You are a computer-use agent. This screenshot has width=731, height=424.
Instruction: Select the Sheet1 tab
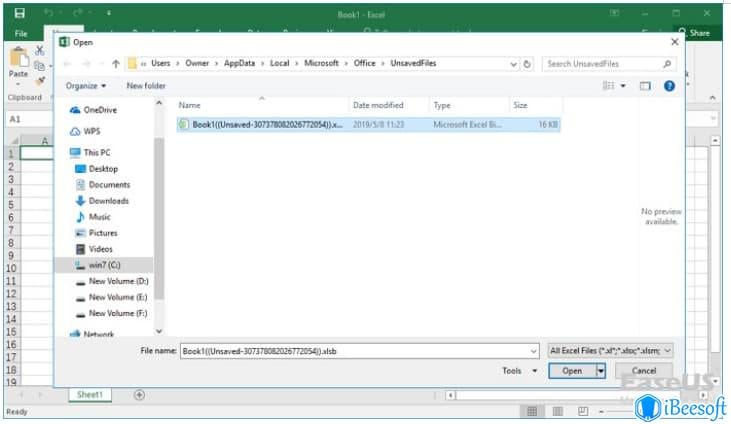[x=90, y=395]
